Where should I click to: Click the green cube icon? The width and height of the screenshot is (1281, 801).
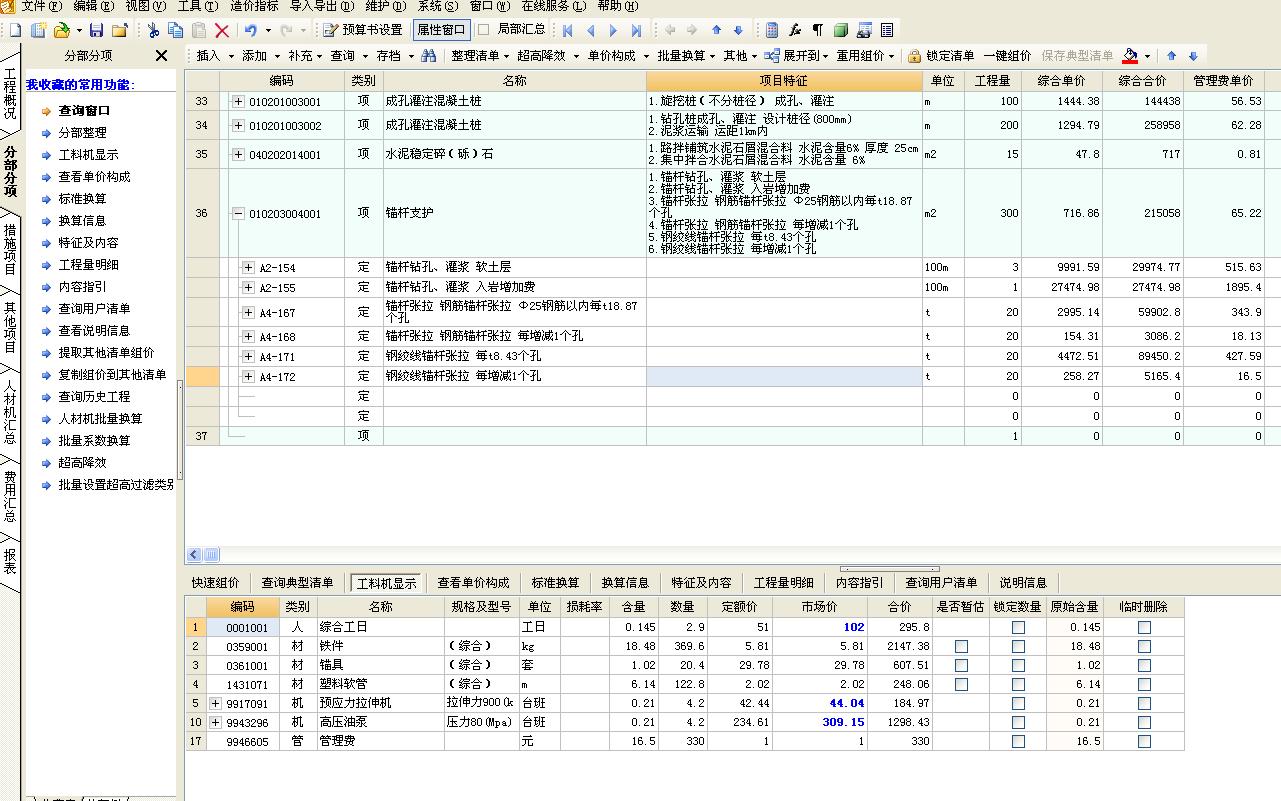tap(841, 30)
